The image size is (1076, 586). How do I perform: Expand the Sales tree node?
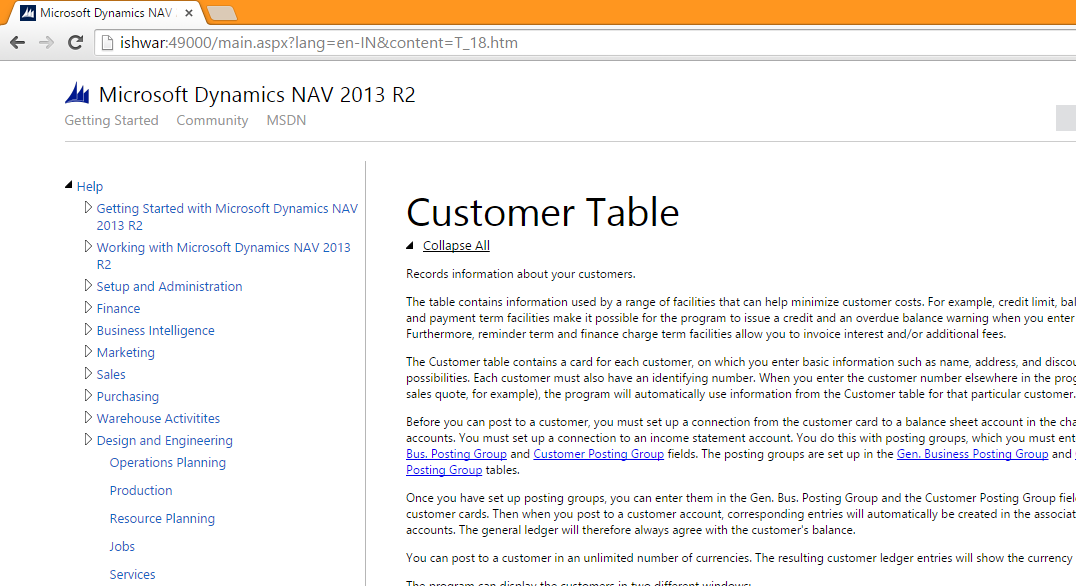coord(88,373)
